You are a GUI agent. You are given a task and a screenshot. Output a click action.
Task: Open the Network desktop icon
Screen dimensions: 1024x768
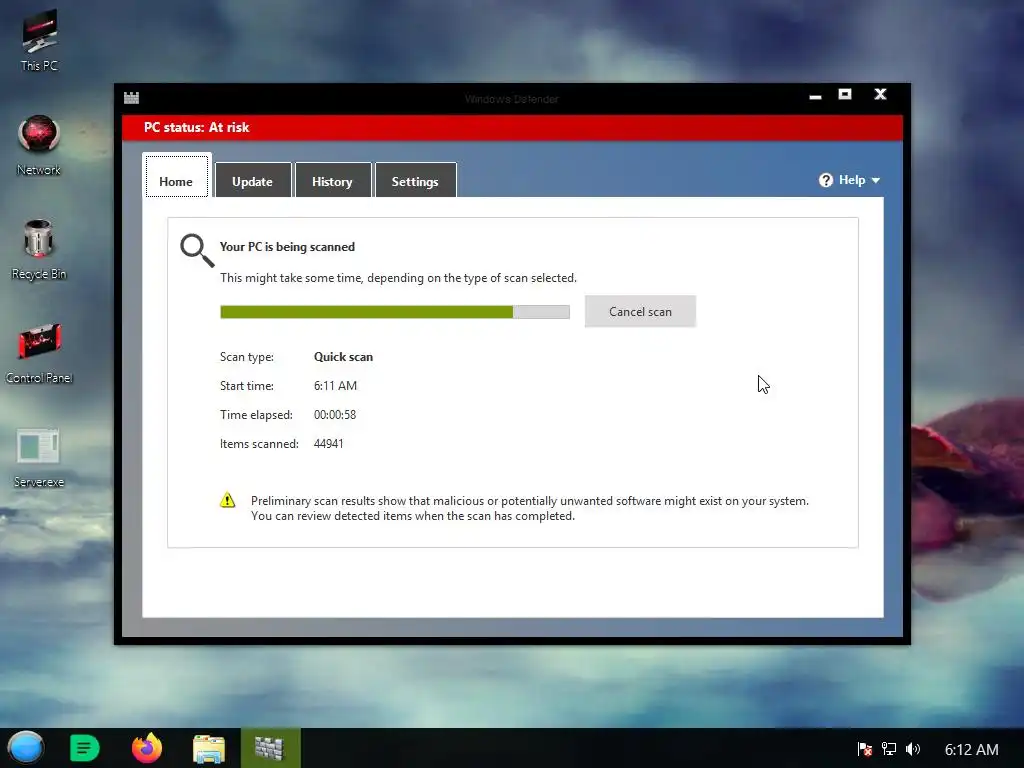pos(39,146)
